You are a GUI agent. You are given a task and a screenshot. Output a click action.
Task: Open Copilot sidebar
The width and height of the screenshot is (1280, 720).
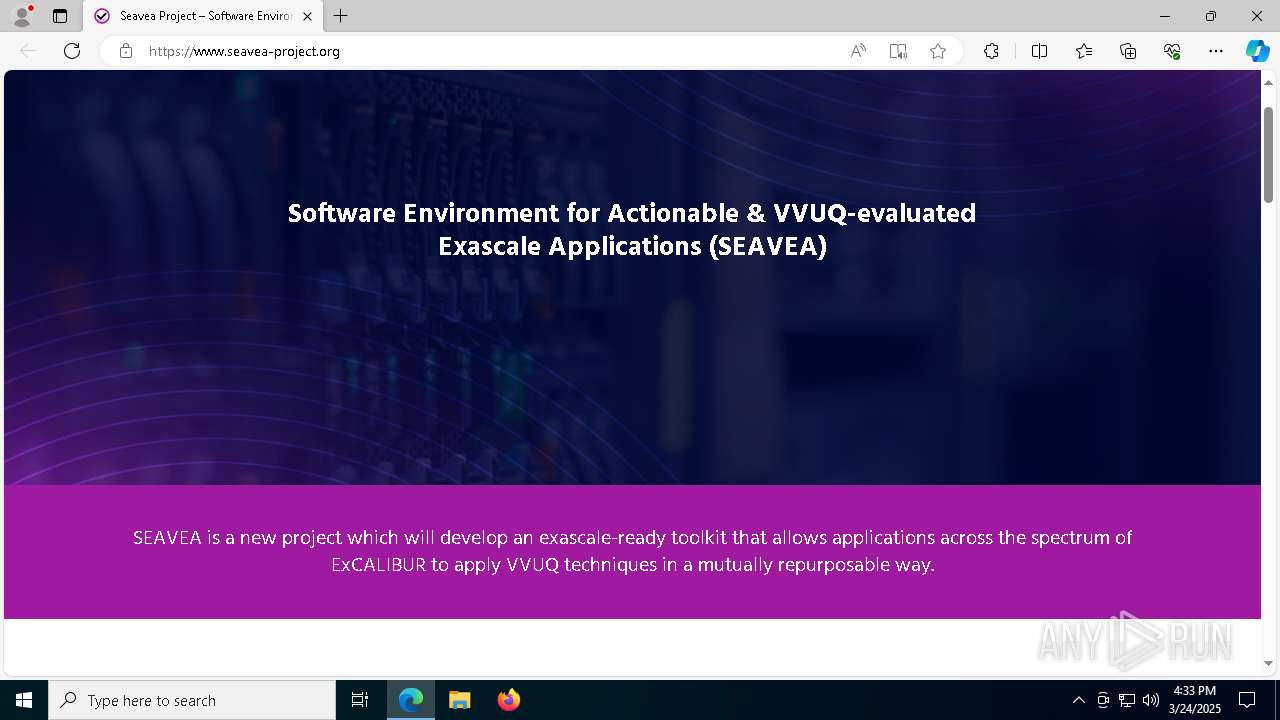1257,51
